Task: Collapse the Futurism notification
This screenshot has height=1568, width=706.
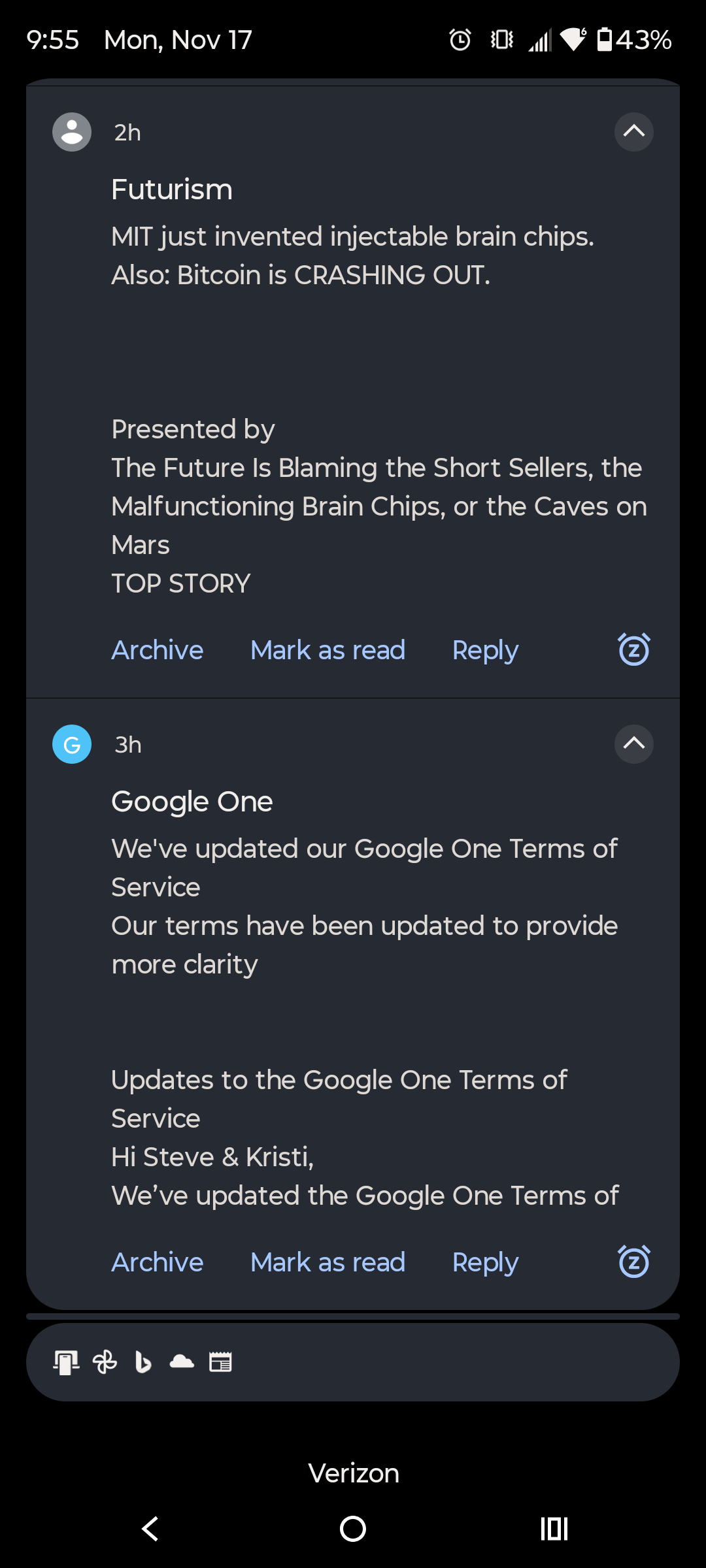Action: [633, 132]
